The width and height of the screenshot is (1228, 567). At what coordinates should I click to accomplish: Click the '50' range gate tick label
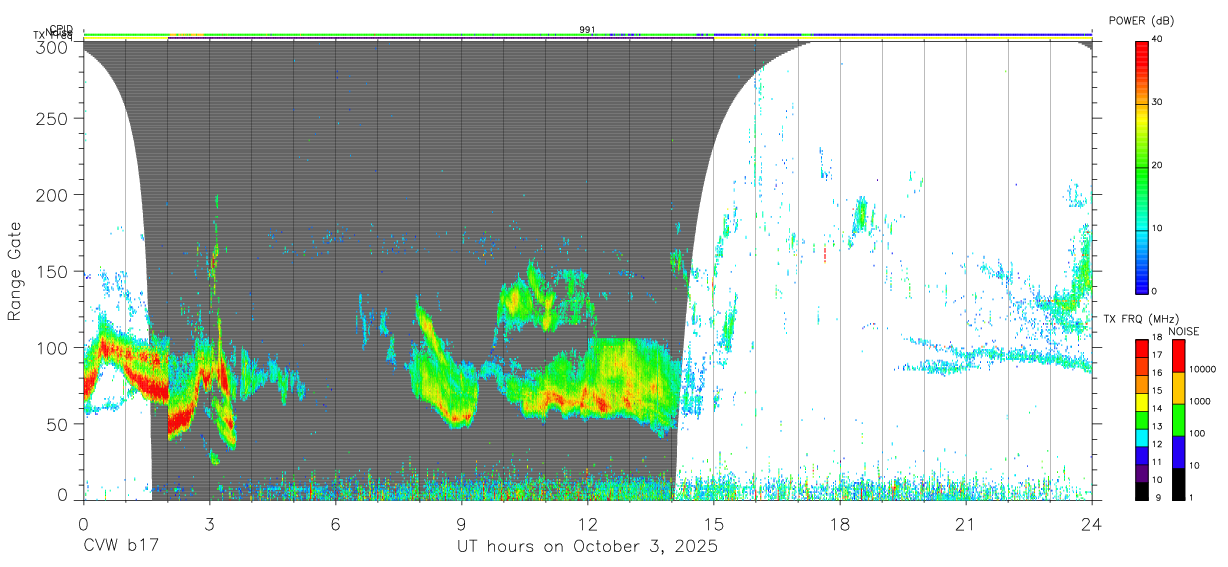[x=59, y=424]
